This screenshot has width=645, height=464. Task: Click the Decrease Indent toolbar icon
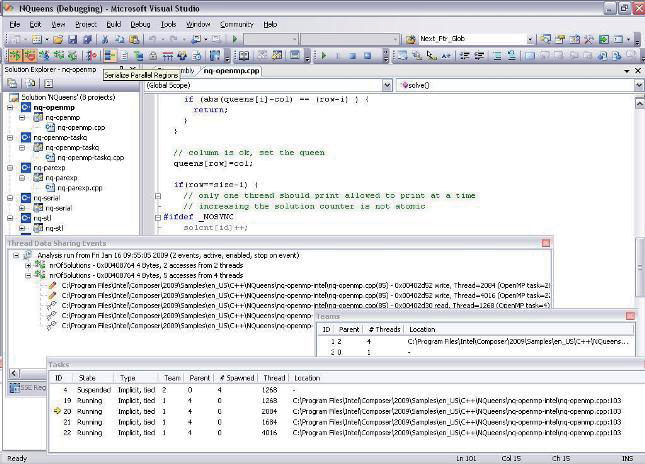[465, 56]
